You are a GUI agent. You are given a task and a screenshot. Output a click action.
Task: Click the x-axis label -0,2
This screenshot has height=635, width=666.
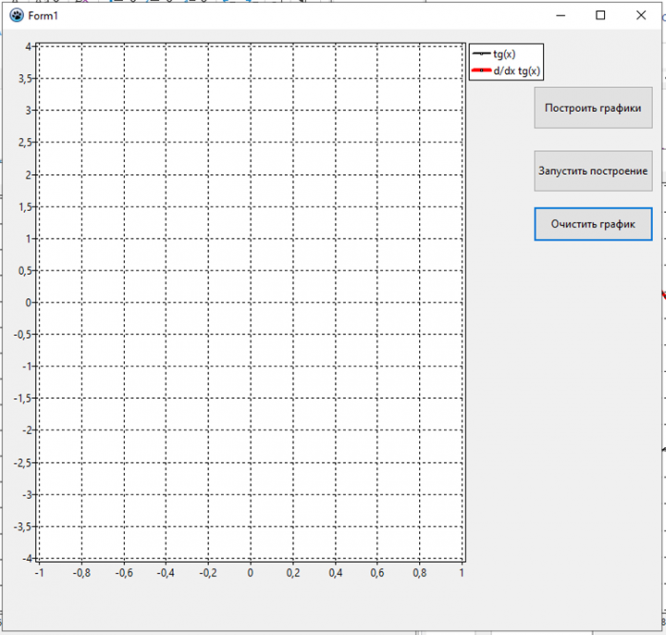coord(208,573)
